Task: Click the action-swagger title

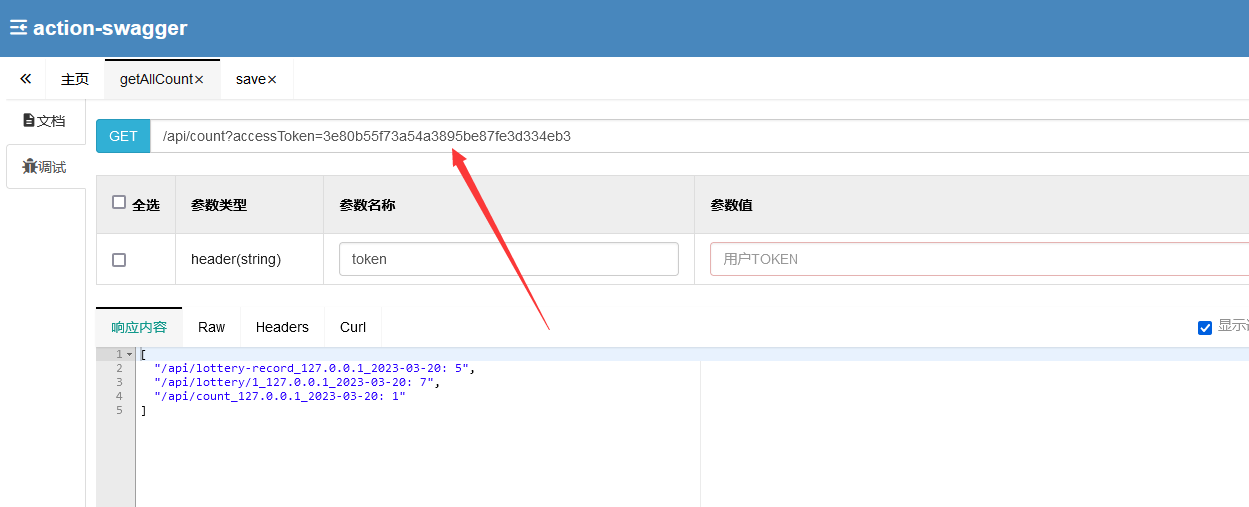Action: click(110, 28)
